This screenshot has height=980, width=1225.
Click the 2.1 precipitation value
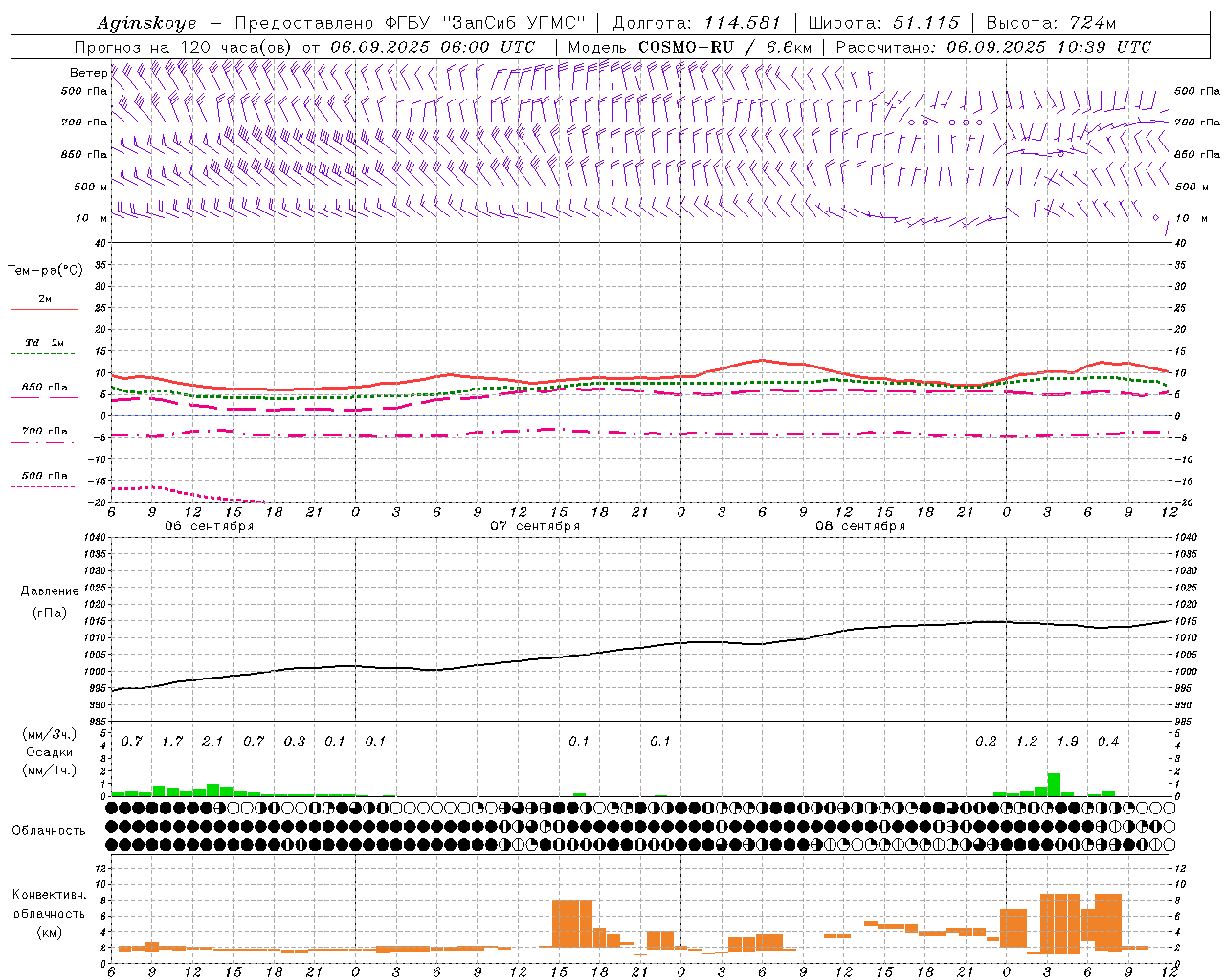click(x=212, y=742)
